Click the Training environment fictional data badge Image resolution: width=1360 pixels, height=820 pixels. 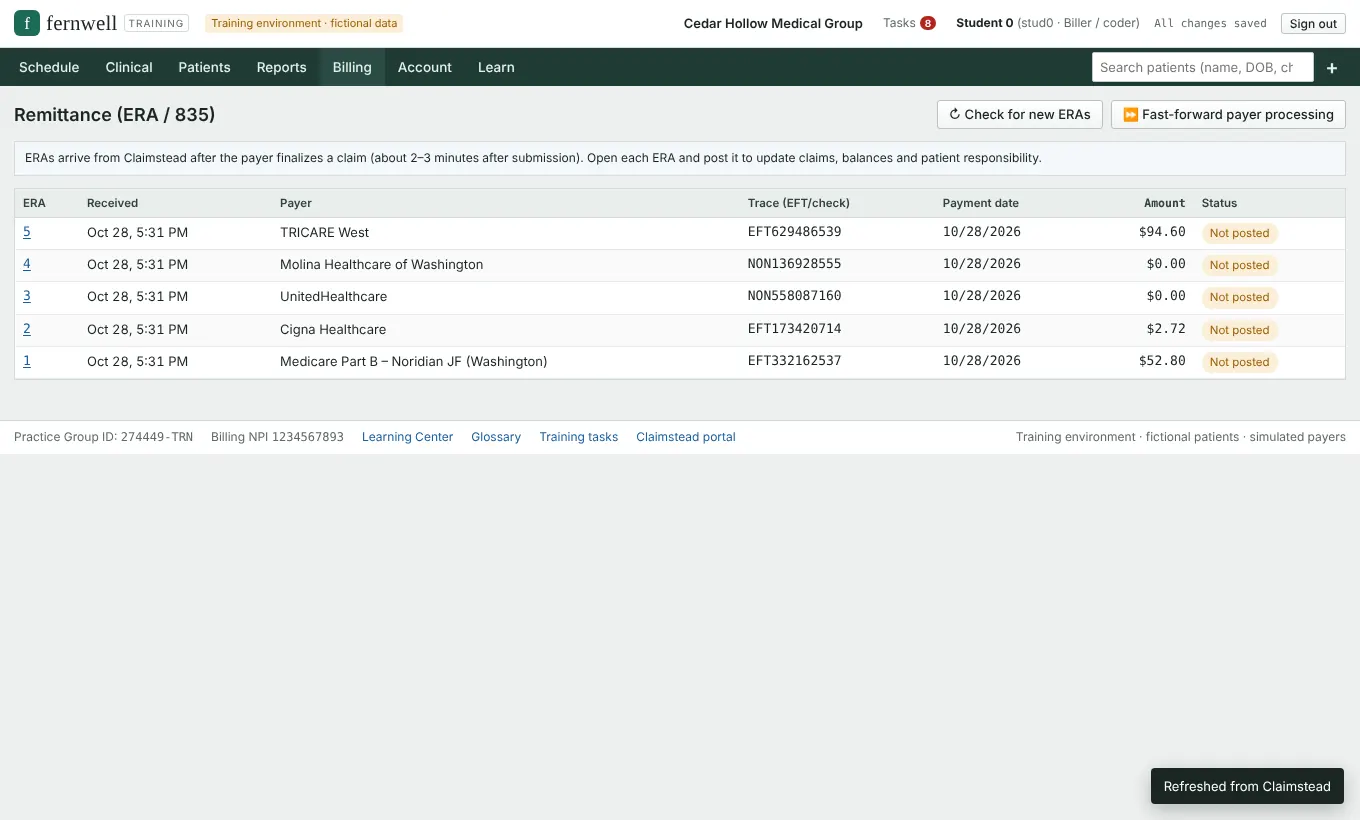[304, 23]
